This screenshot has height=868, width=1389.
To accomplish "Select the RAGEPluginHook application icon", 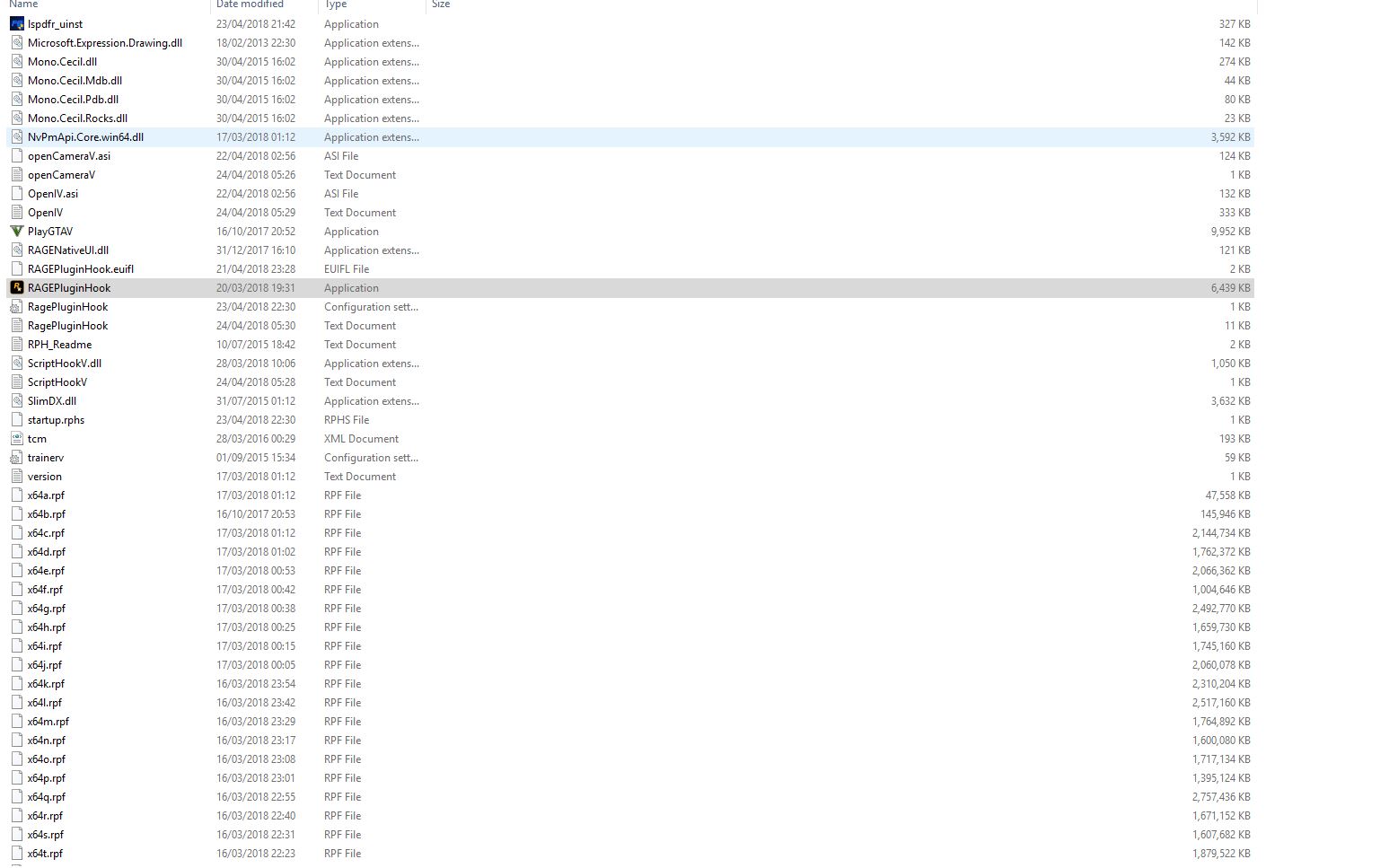I will coord(17,288).
